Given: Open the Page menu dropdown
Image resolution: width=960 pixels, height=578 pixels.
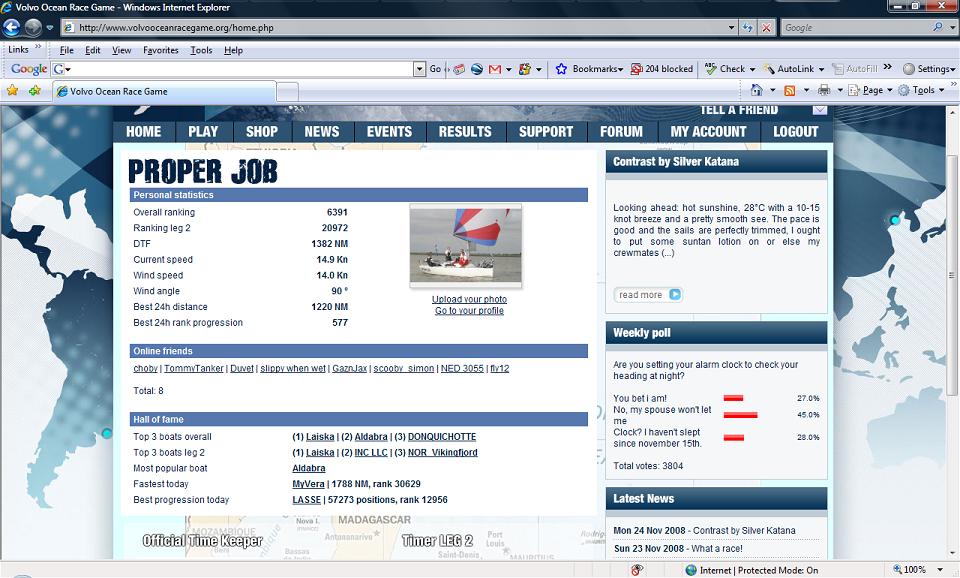Looking at the screenshot, I should point(870,91).
